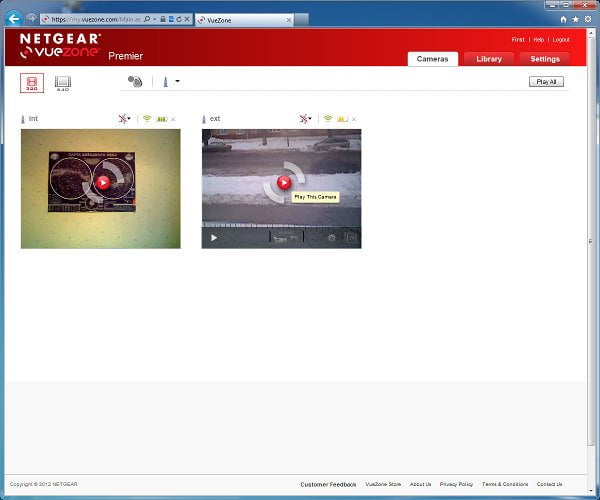
Task: Click the play arrow in ext control bar
Action: tap(214, 238)
